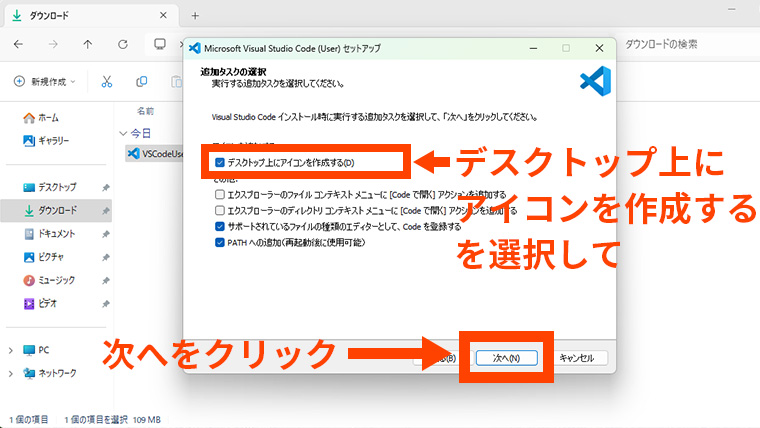Image resolution: width=760 pixels, height=428 pixels.
Task: Click the forward navigation arrow
Action: (x=54, y=44)
